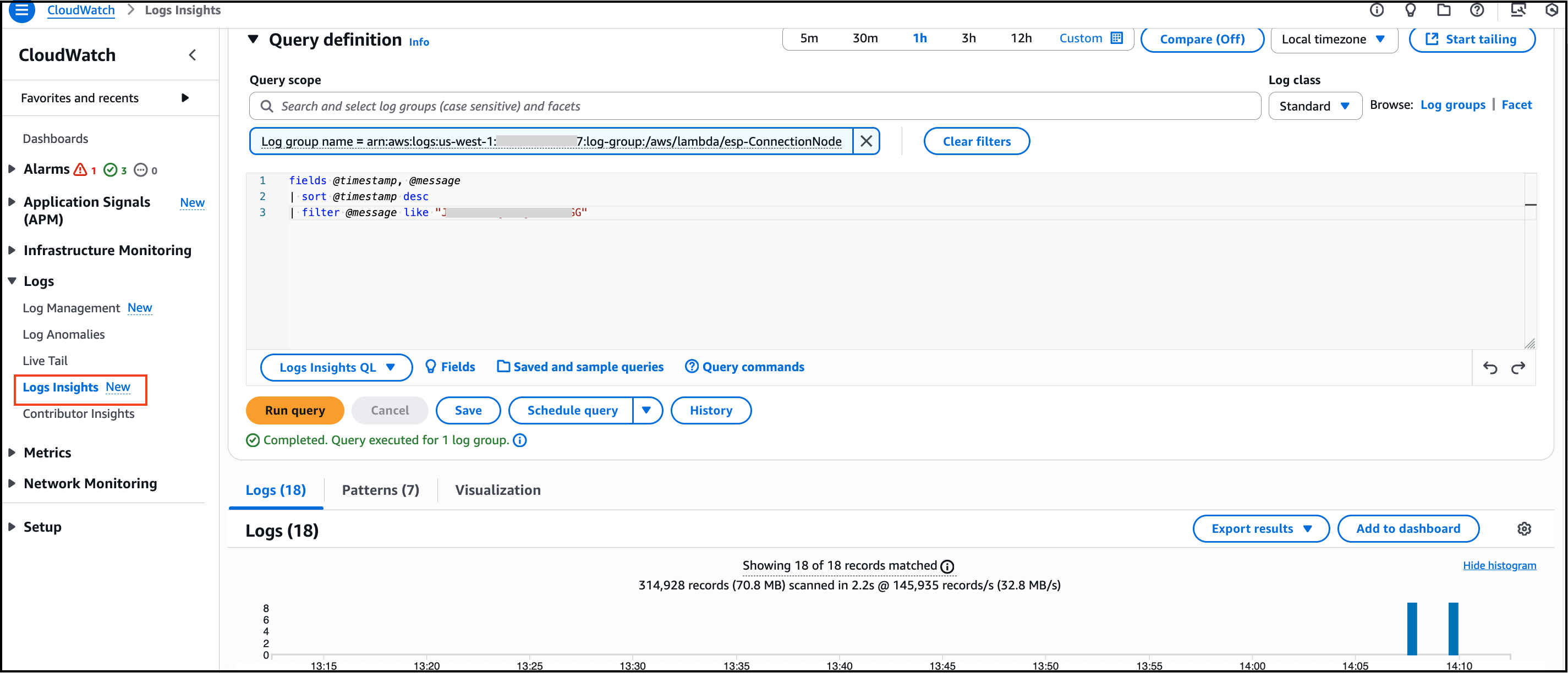Image resolution: width=1568 pixels, height=673 pixels.
Task: Click the red alarm warning icon
Action: pyautogui.click(x=80, y=170)
